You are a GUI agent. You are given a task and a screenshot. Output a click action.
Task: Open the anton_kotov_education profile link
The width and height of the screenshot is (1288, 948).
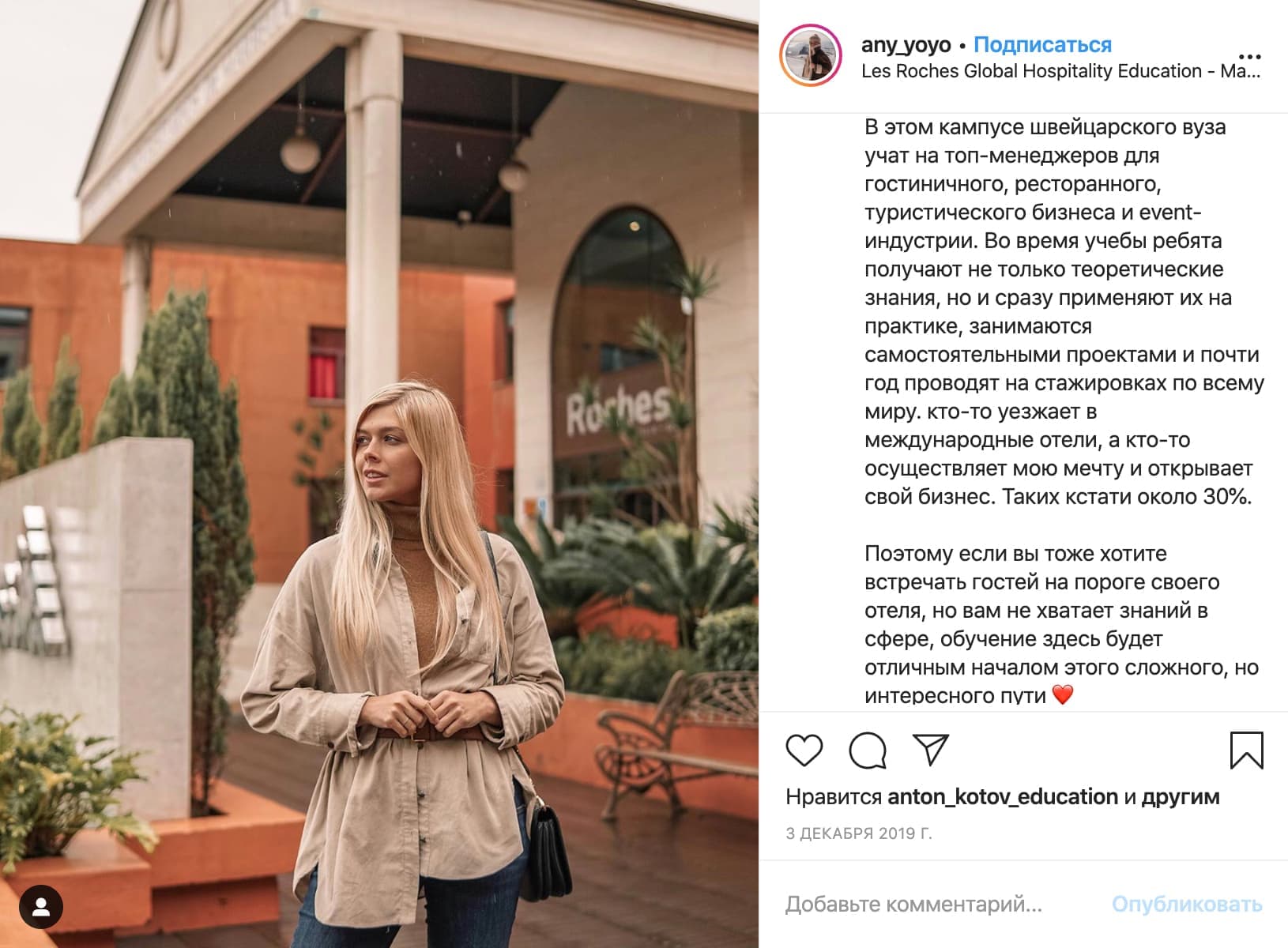pos(1003,797)
